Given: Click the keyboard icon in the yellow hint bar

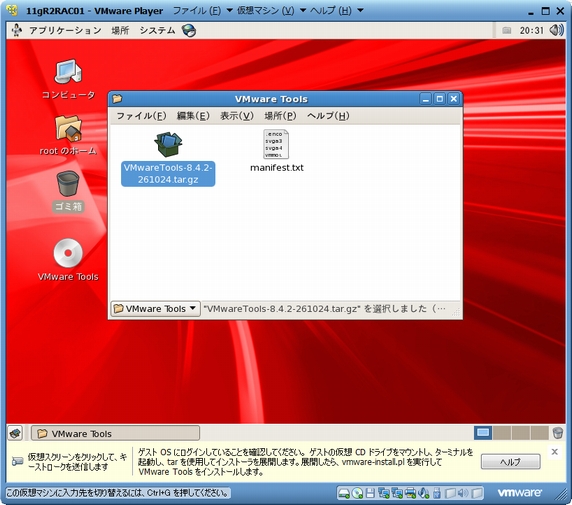Looking at the screenshot, I should (17, 462).
